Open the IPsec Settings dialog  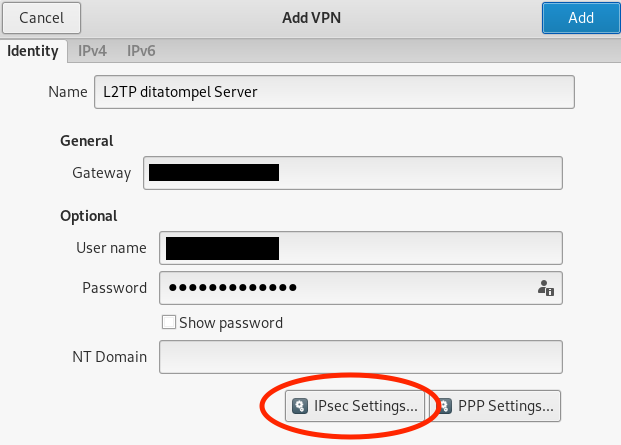coord(355,406)
